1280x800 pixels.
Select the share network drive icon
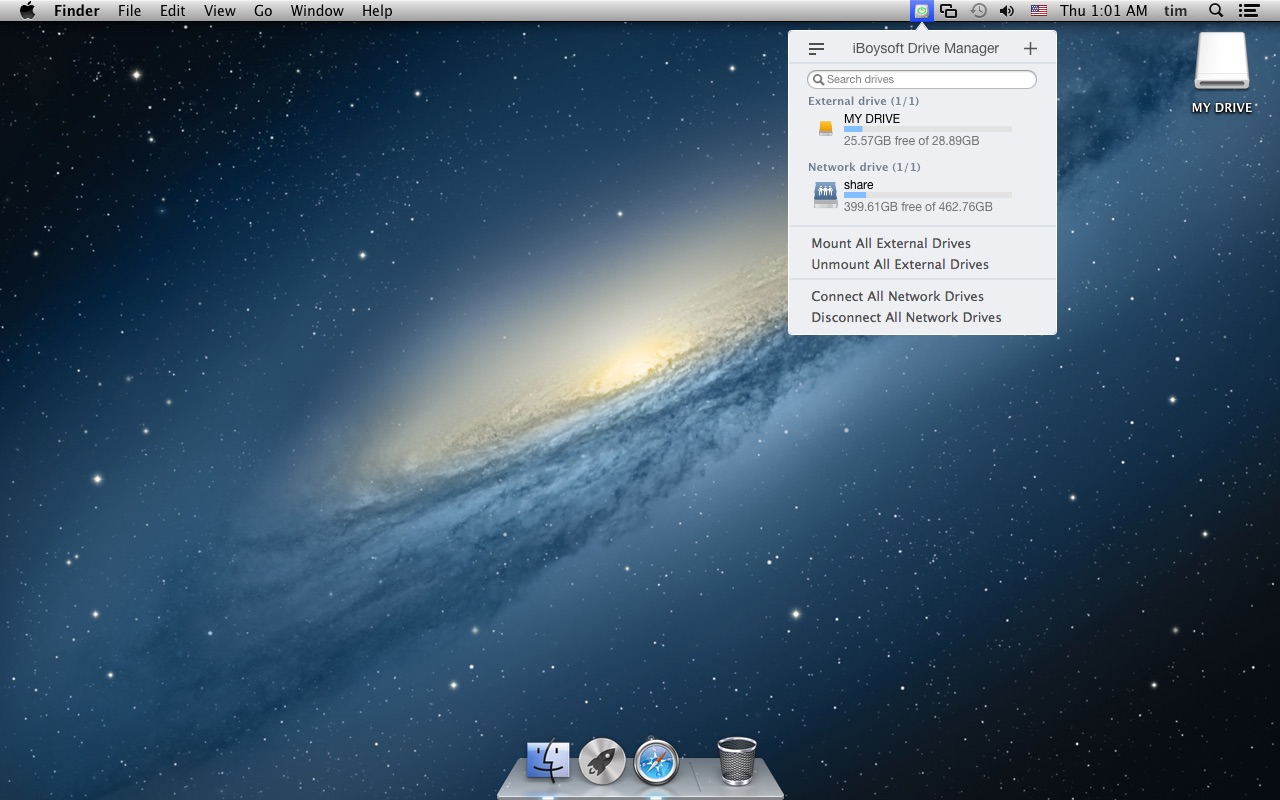825,195
